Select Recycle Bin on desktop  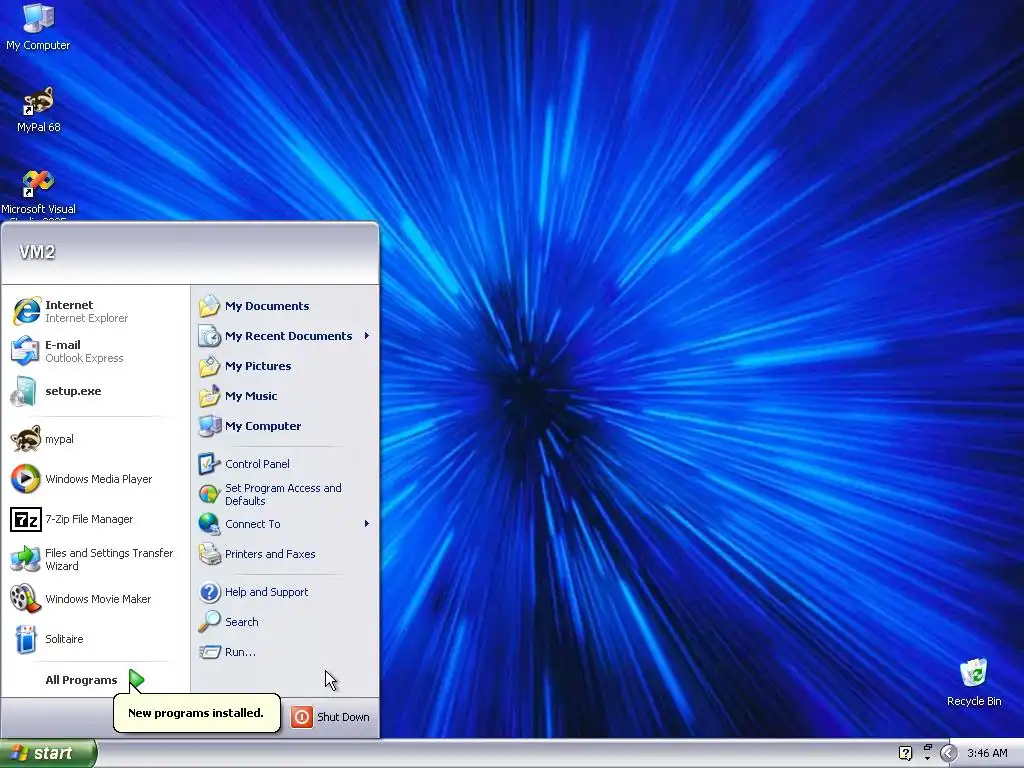click(974, 682)
